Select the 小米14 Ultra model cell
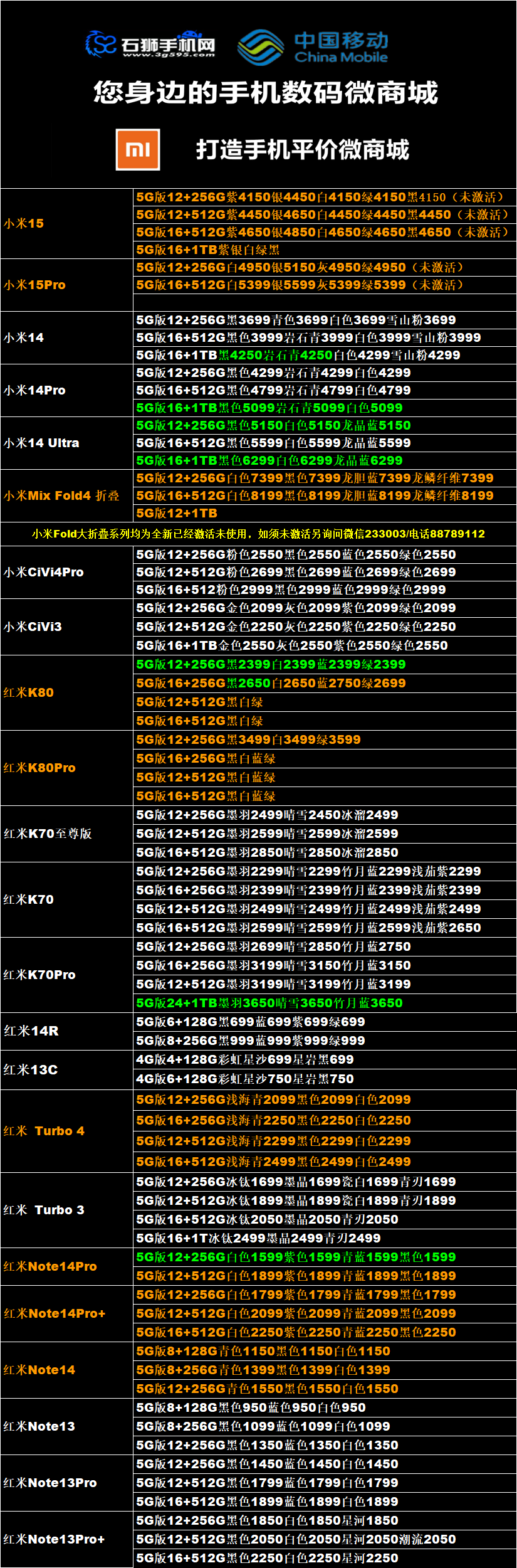Screen dimensions: 517x1568 (67, 443)
